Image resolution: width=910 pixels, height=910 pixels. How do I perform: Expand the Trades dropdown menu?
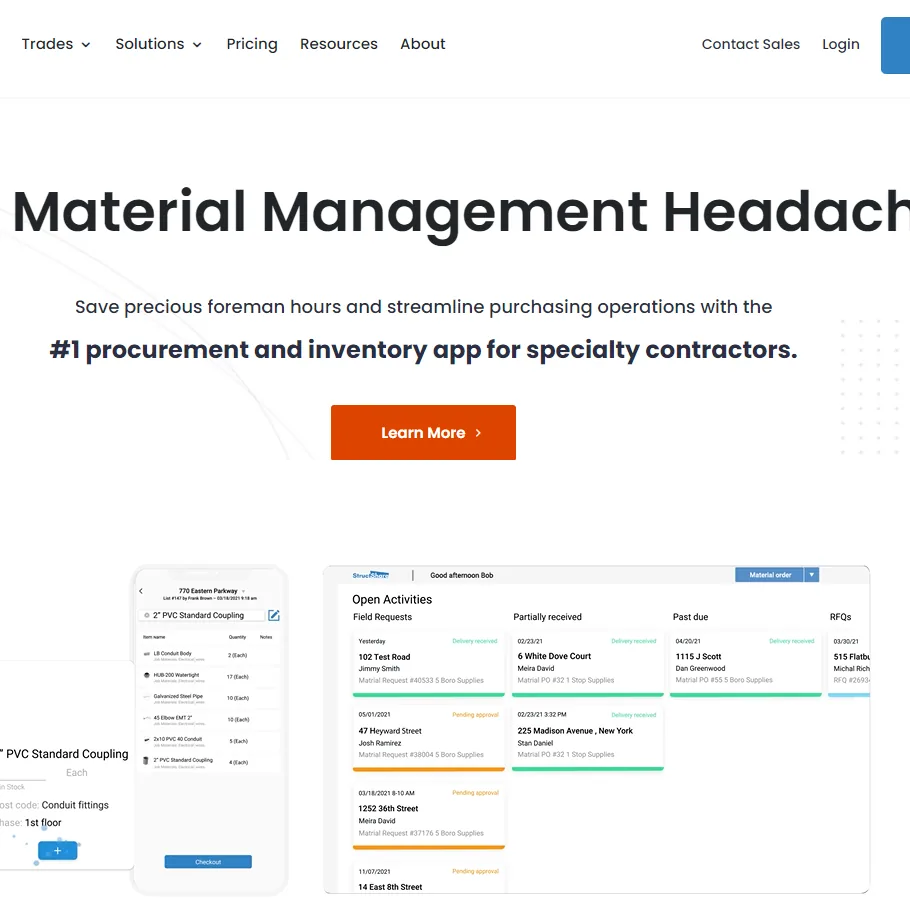pos(56,44)
